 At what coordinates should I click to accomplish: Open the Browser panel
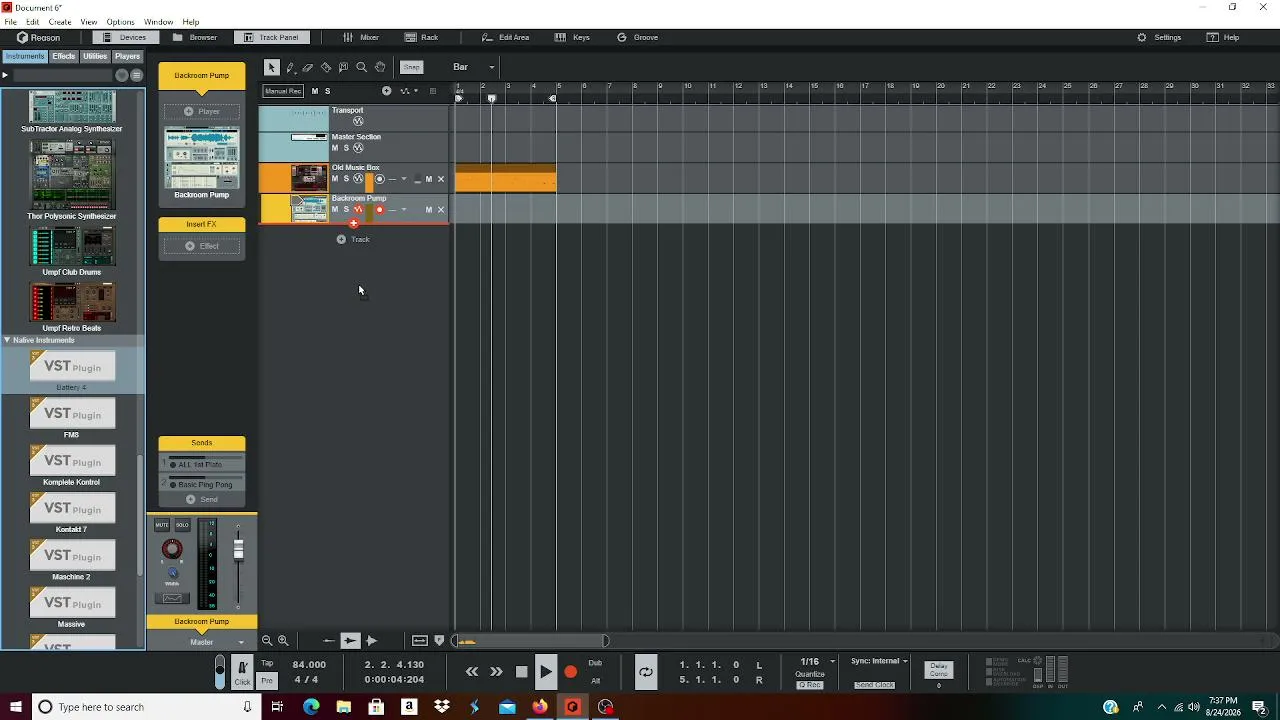195,37
